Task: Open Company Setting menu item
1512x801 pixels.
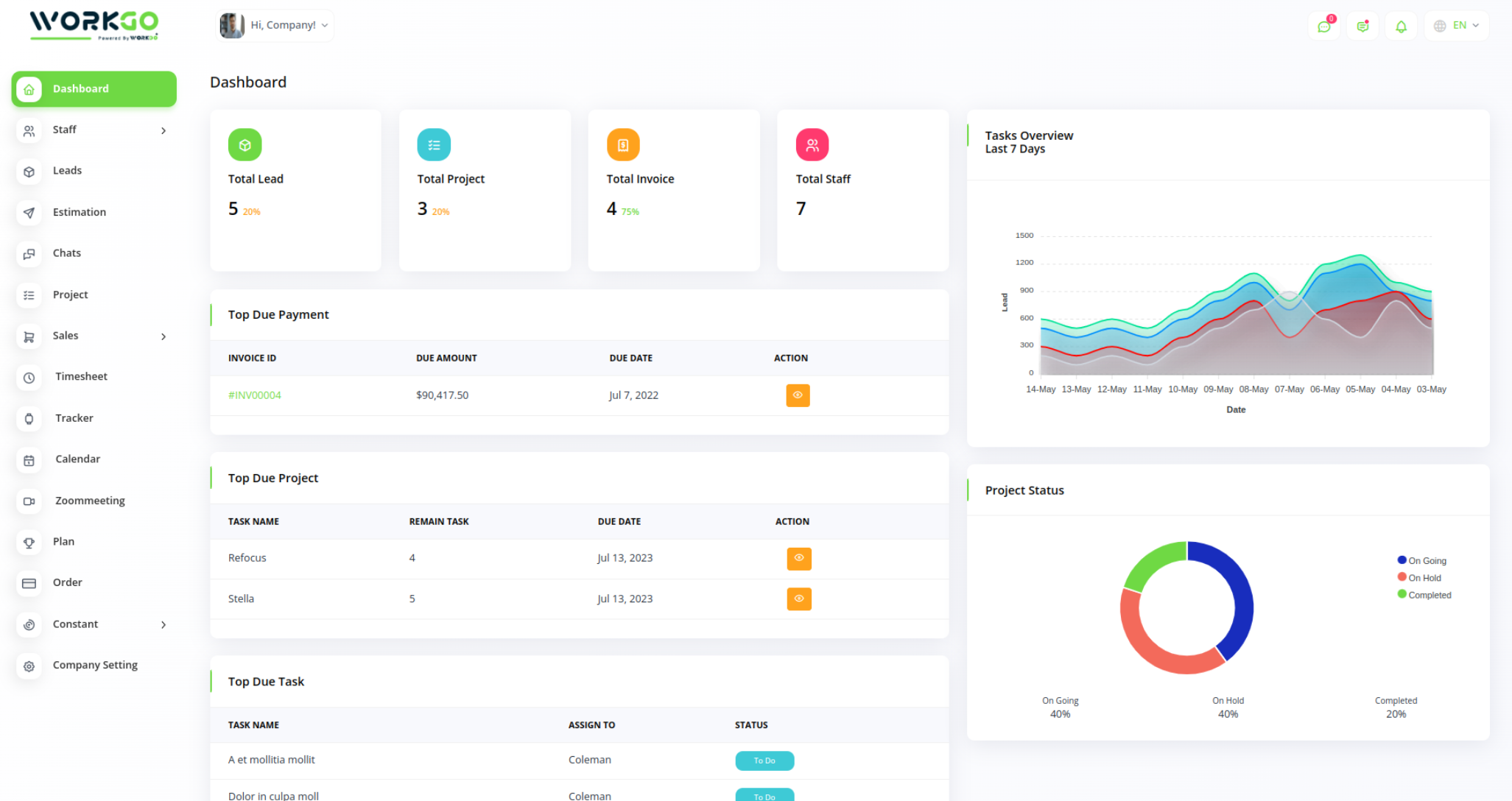Action: (95, 665)
